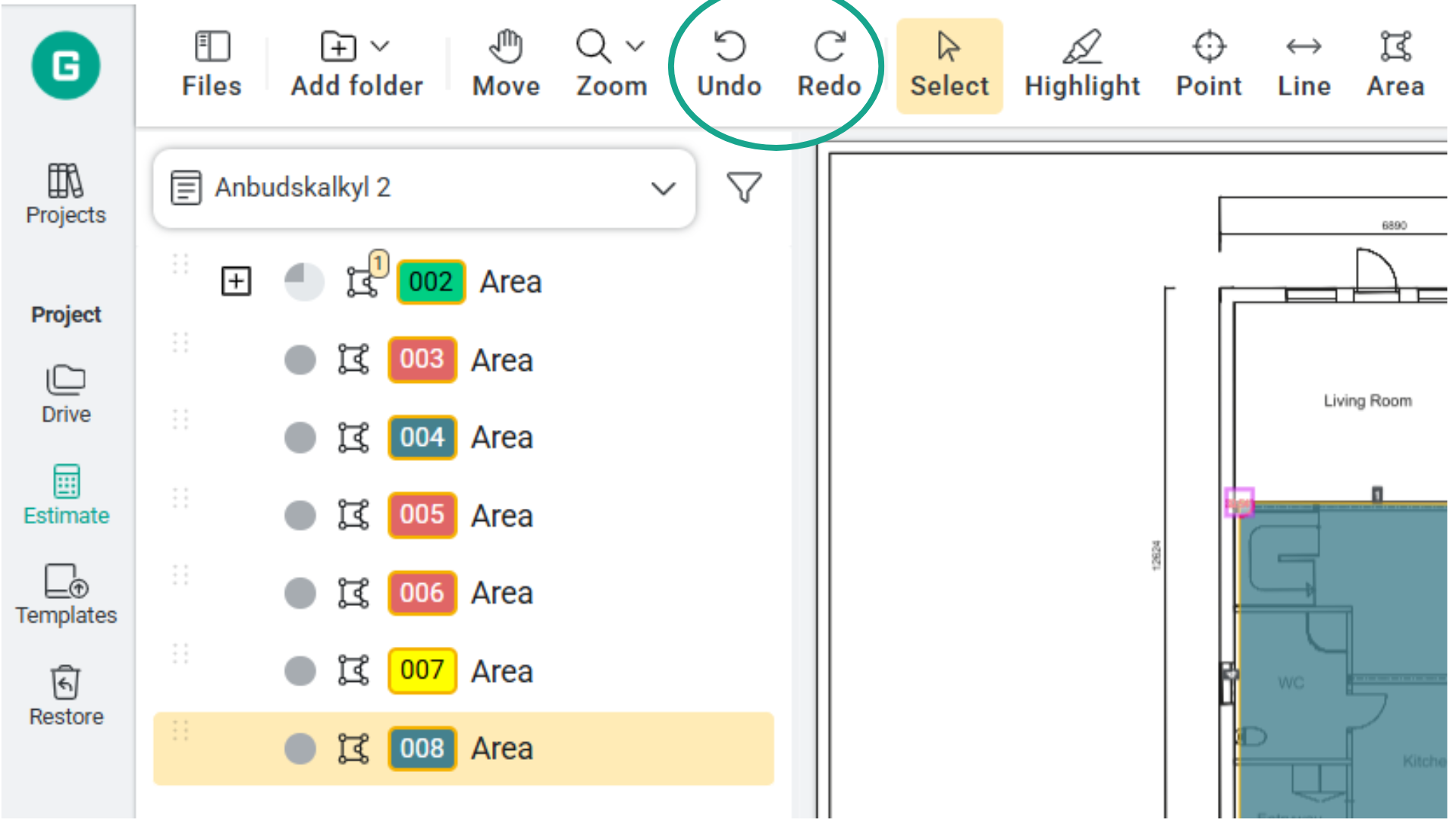Open the filter funnel for the list
The image size is (1456, 819).
point(744,187)
